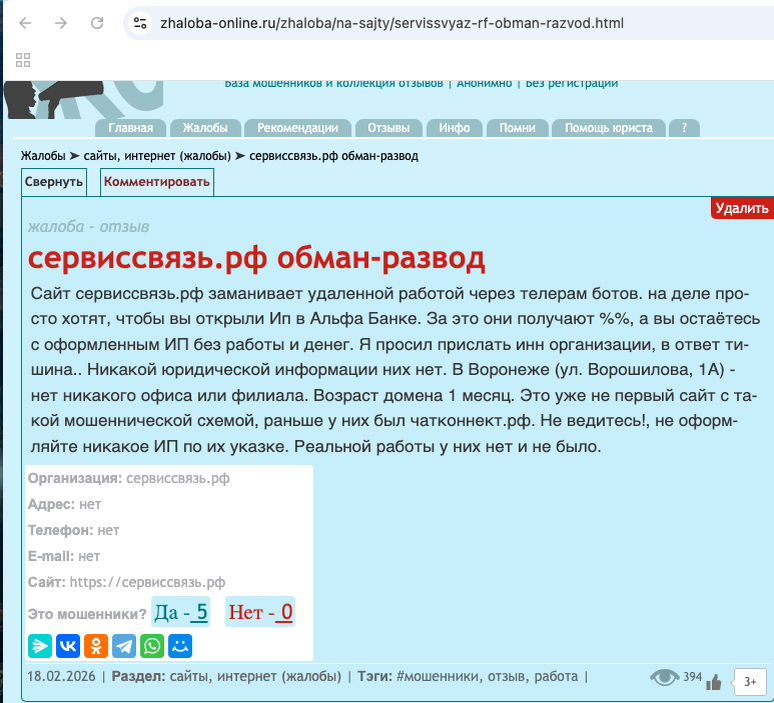Click the date 18.02.2026
The height and width of the screenshot is (703, 774).
(x=61, y=676)
